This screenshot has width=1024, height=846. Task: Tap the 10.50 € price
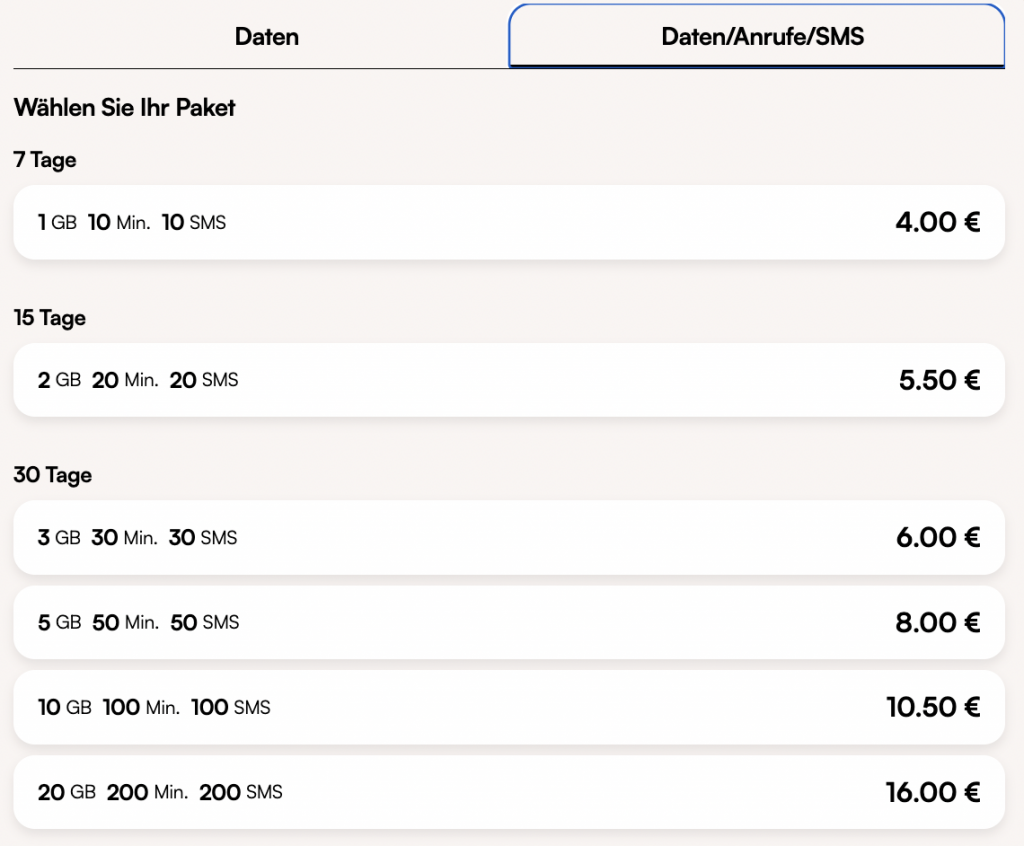click(x=932, y=707)
